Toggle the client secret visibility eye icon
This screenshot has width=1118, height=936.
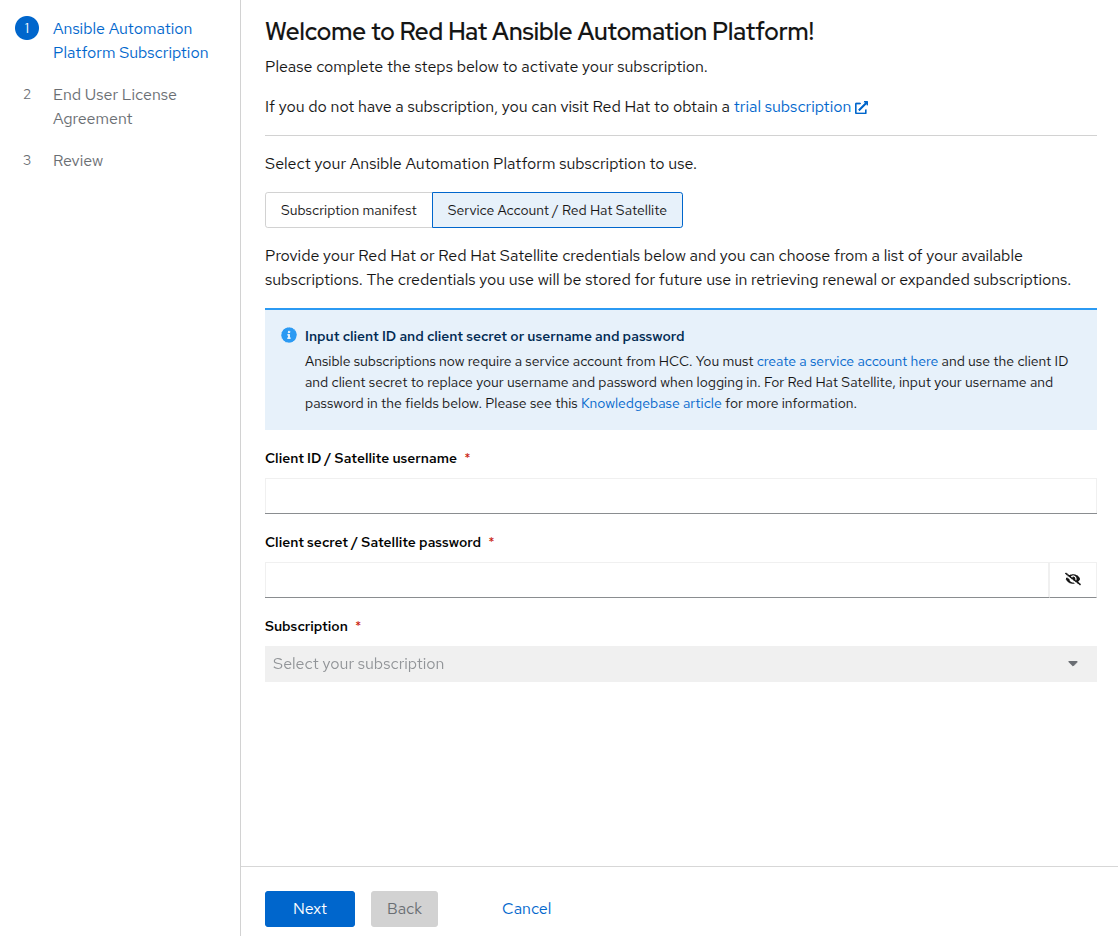pos(1073,579)
